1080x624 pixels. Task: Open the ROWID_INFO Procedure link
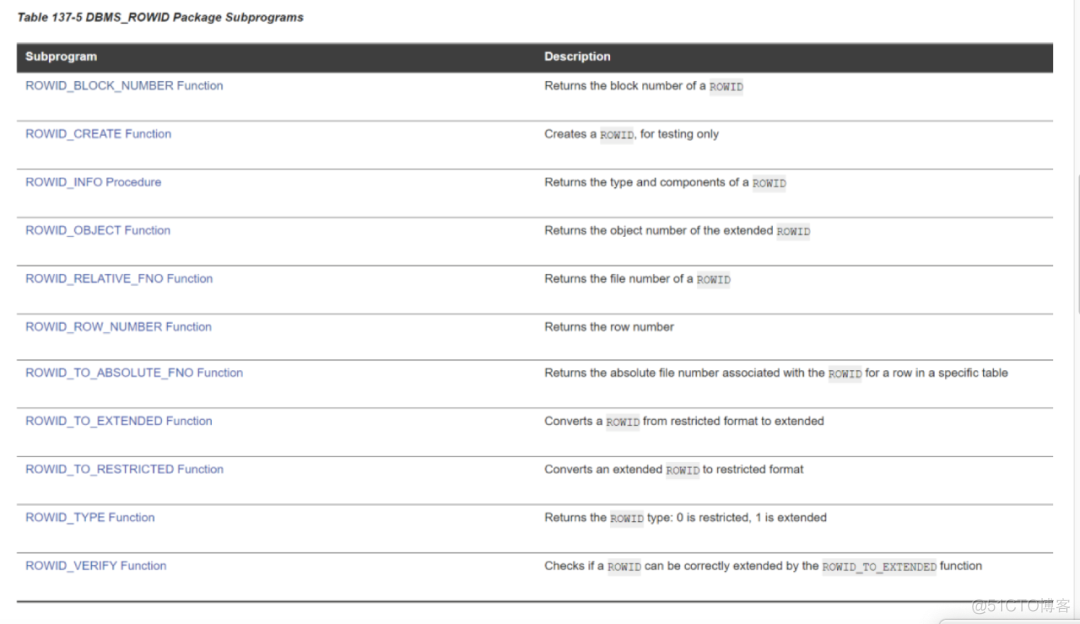[x=92, y=181]
